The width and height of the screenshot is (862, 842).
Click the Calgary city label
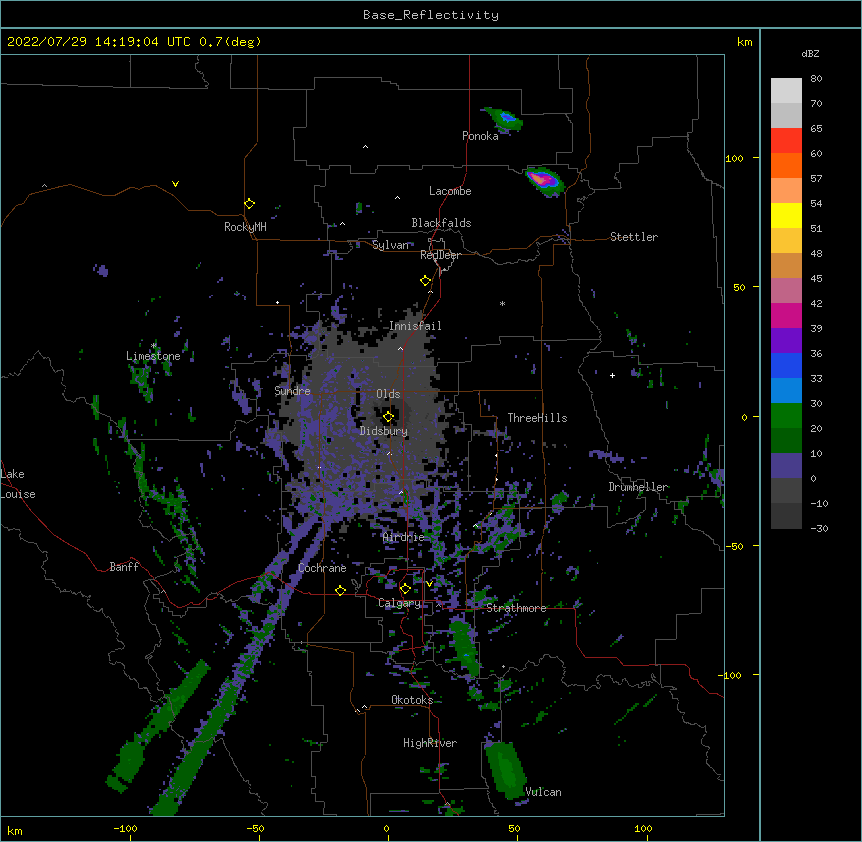click(x=399, y=603)
